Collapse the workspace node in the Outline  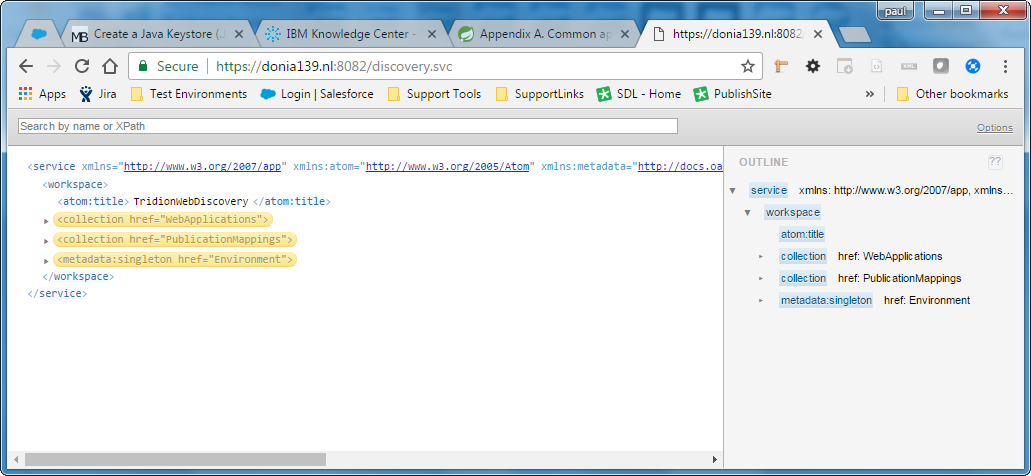747,213
